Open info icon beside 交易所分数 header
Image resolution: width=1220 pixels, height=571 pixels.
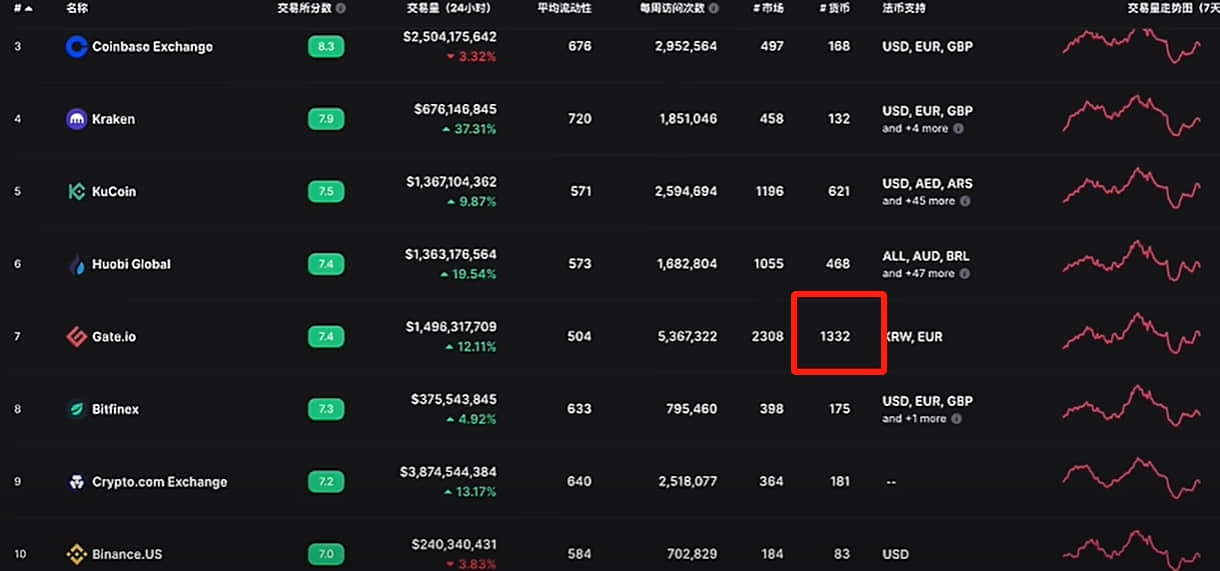pos(341,8)
